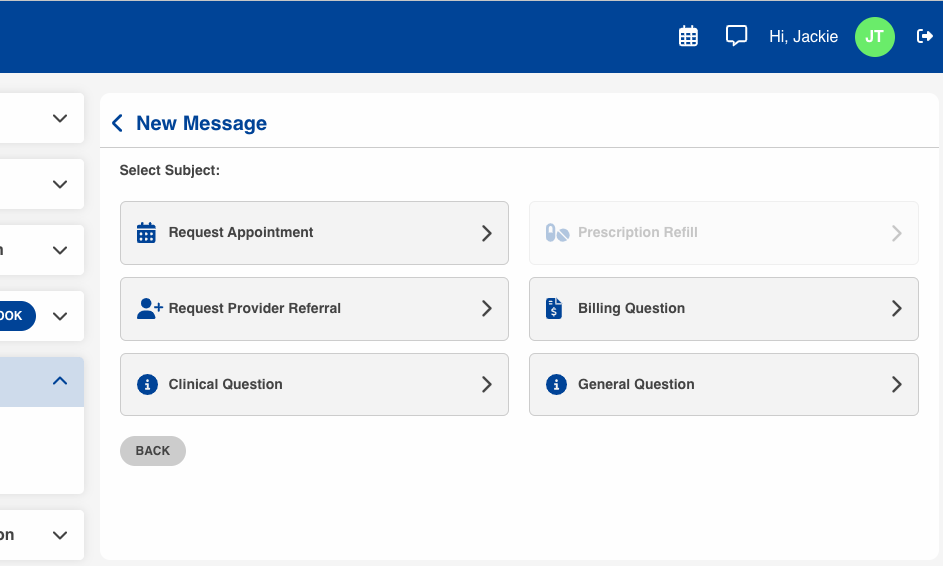Click the logout arrow icon
The height and width of the screenshot is (566, 943).
coord(925,36)
